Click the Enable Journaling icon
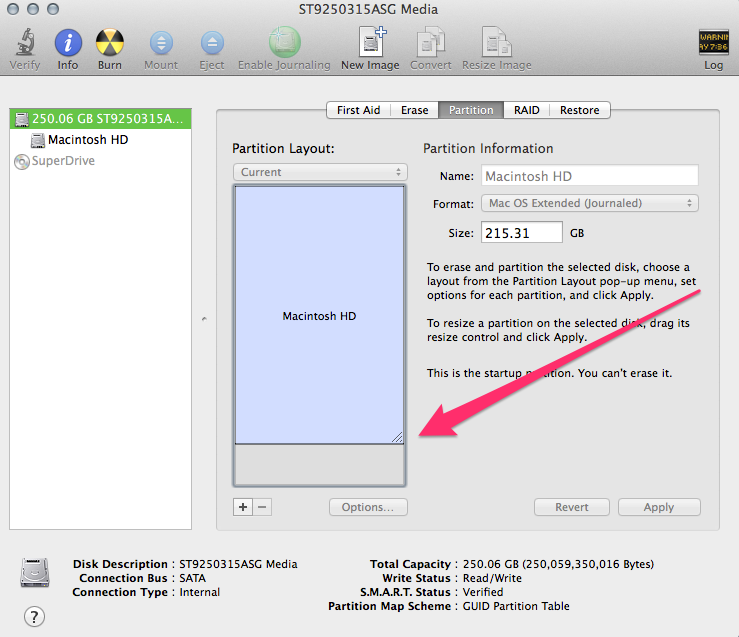This screenshot has height=637, width=739. pyautogui.click(x=285, y=42)
